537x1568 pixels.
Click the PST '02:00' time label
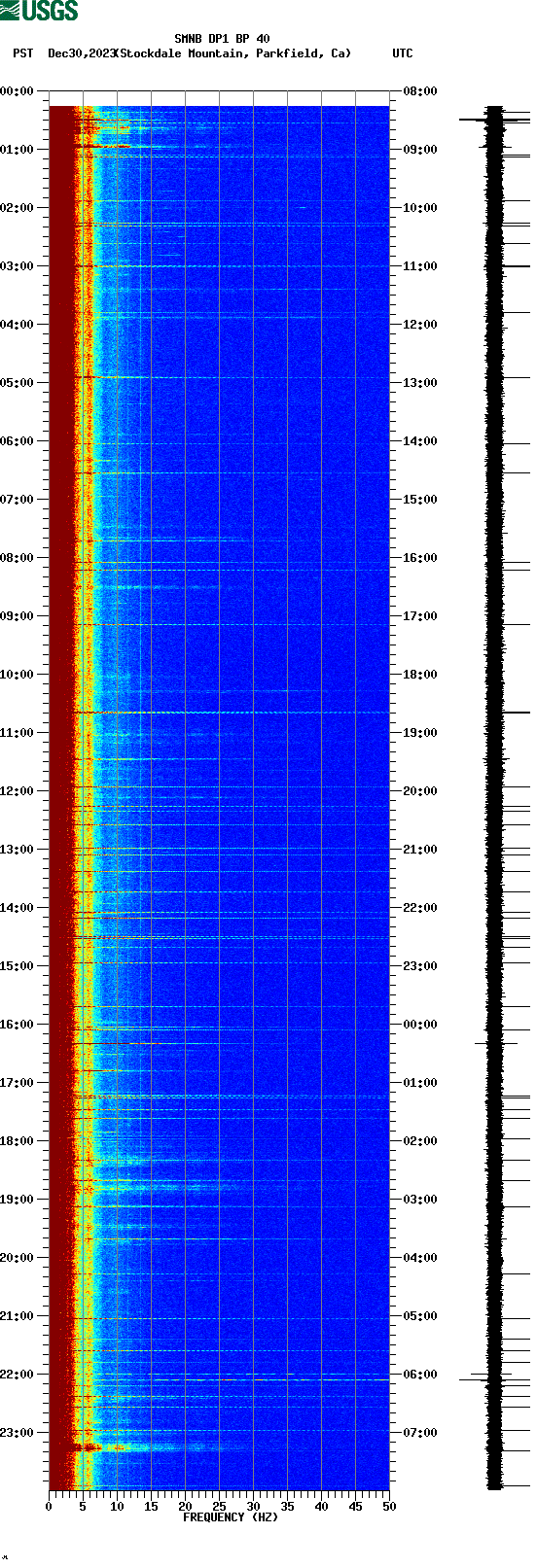point(18,208)
